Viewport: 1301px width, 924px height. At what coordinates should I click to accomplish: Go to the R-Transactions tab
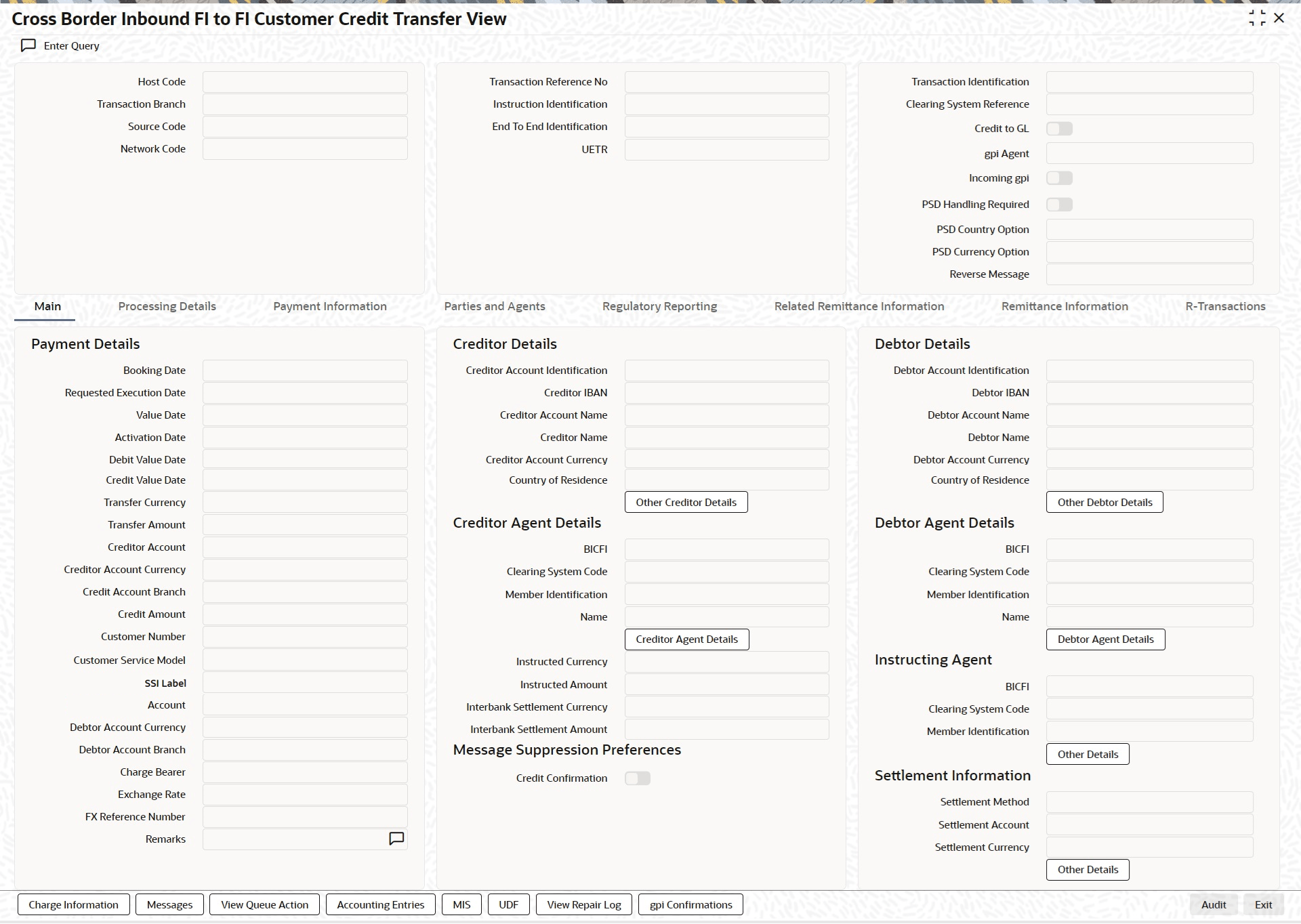[1225, 306]
